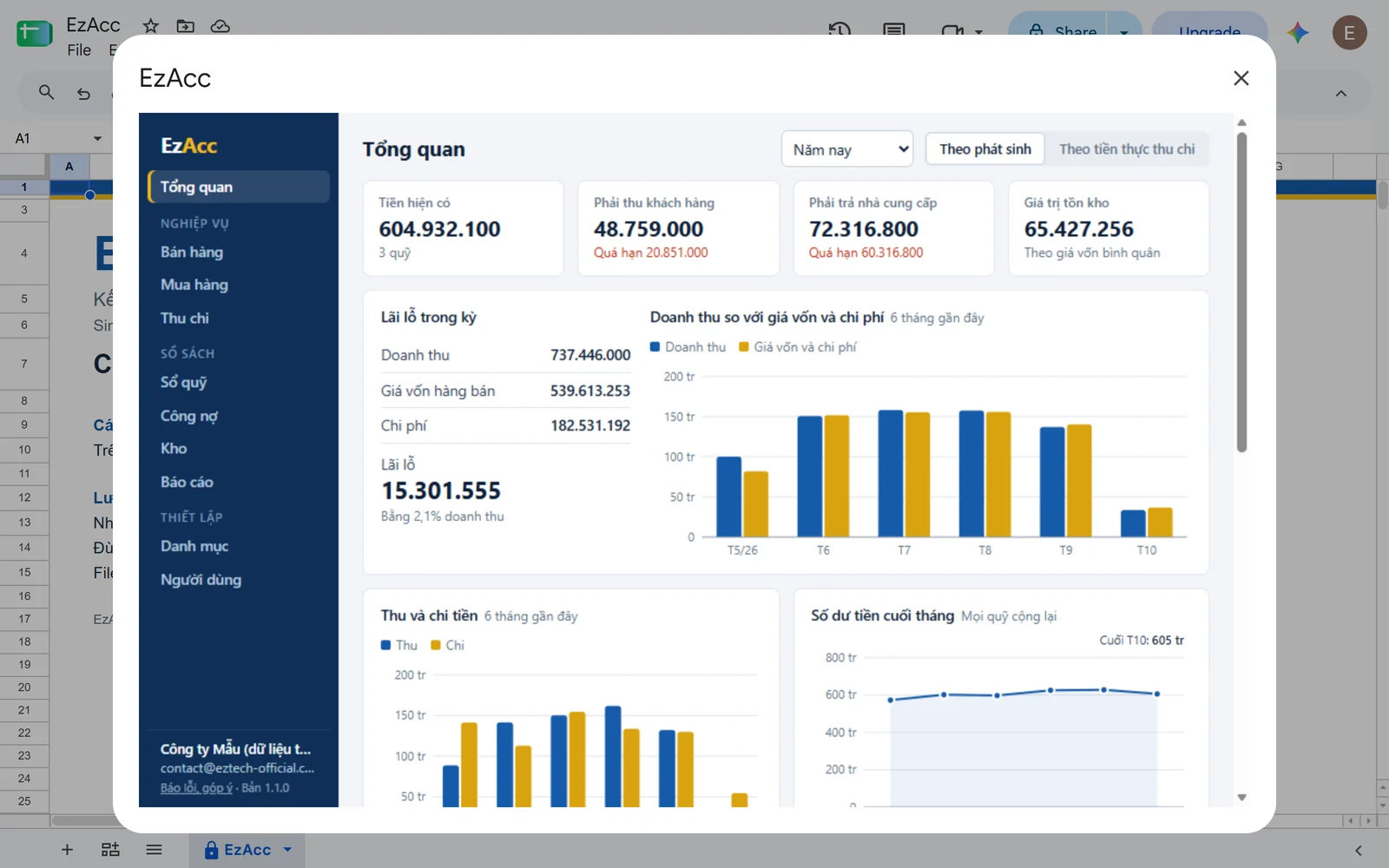The width and height of the screenshot is (1389, 868).
Task: Click the Share button
Action: [x=1063, y=32]
